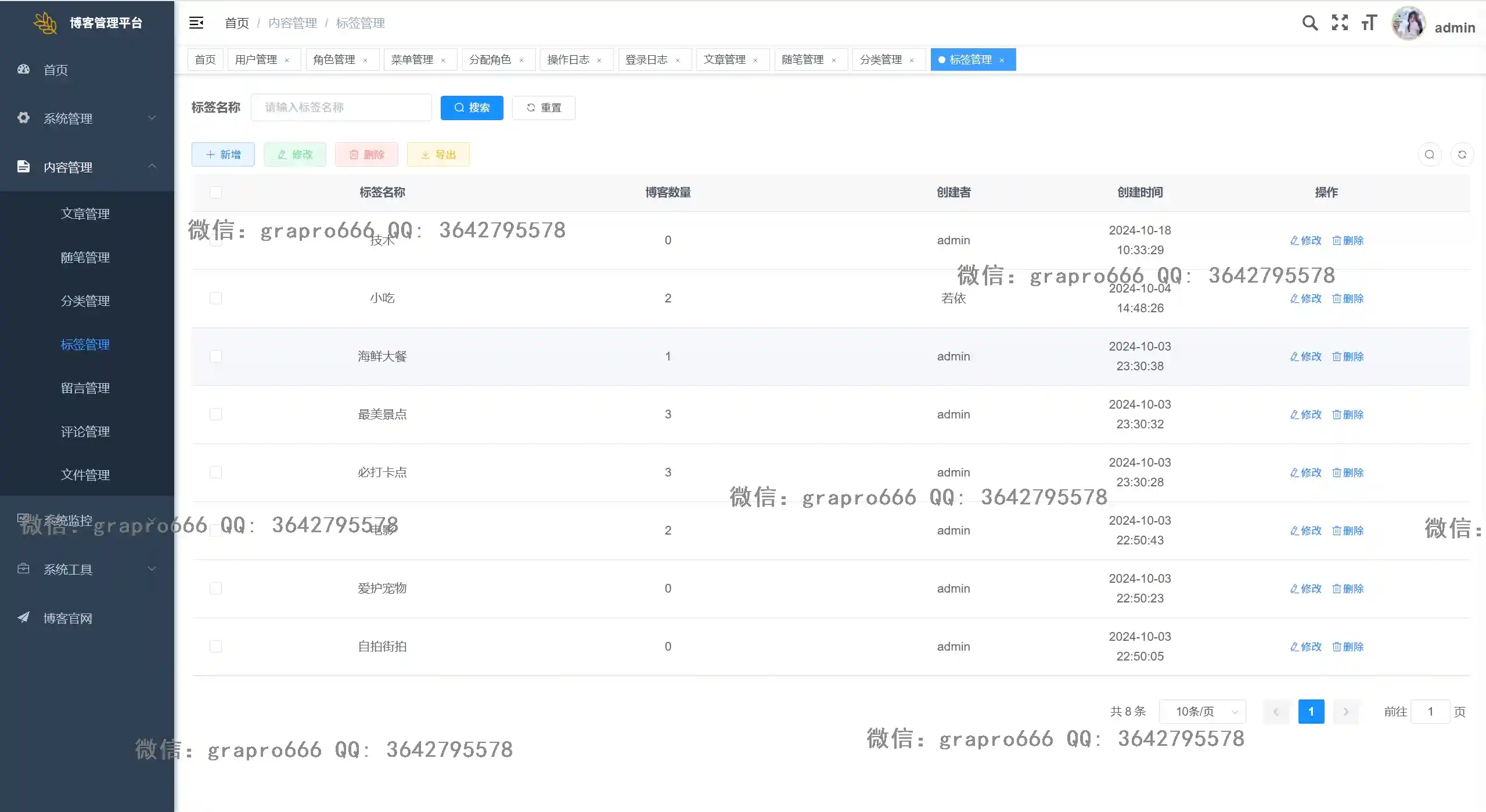Toggle search form visibility with small magnifier icon
This screenshot has width=1486, height=812.
(1429, 154)
